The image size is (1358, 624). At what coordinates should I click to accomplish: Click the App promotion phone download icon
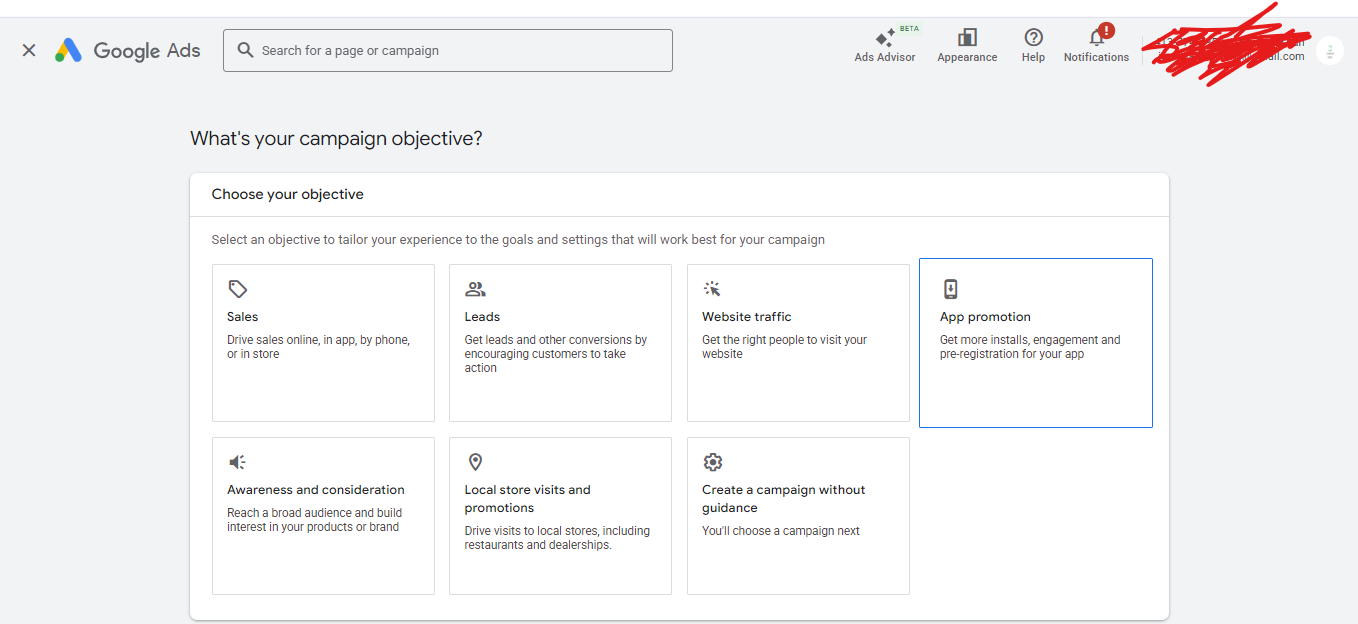(x=950, y=289)
